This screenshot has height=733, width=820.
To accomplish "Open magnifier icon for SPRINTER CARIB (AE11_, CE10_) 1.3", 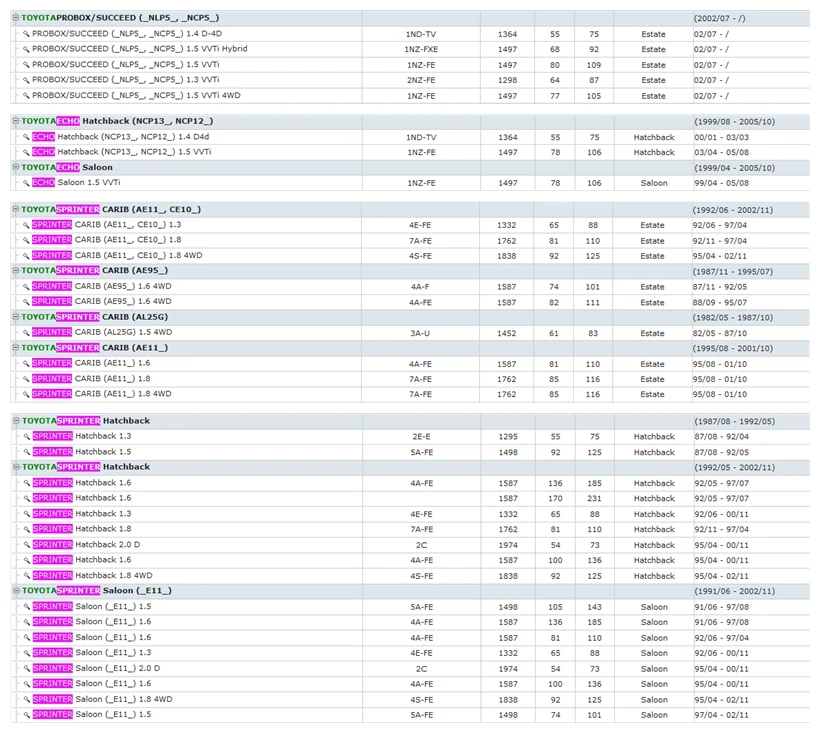I will point(26,225).
